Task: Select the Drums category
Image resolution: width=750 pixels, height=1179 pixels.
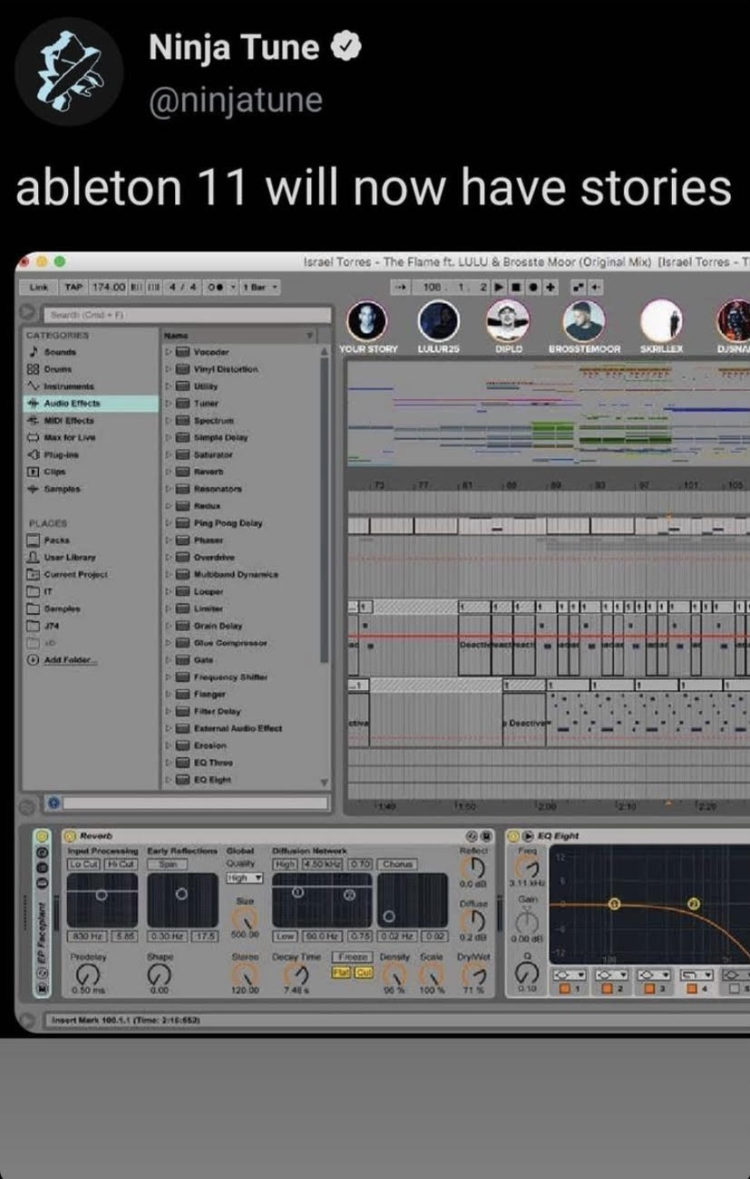Action: (59, 369)
